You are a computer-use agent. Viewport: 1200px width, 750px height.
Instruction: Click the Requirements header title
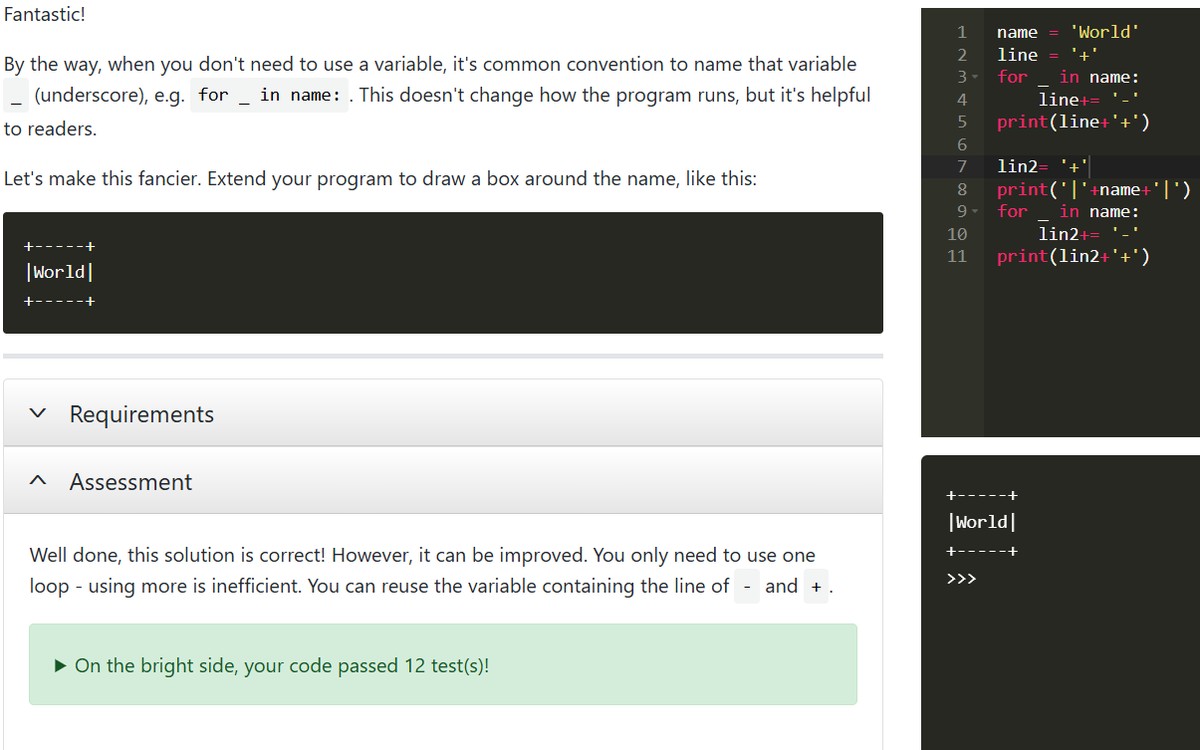click(141, 414)
